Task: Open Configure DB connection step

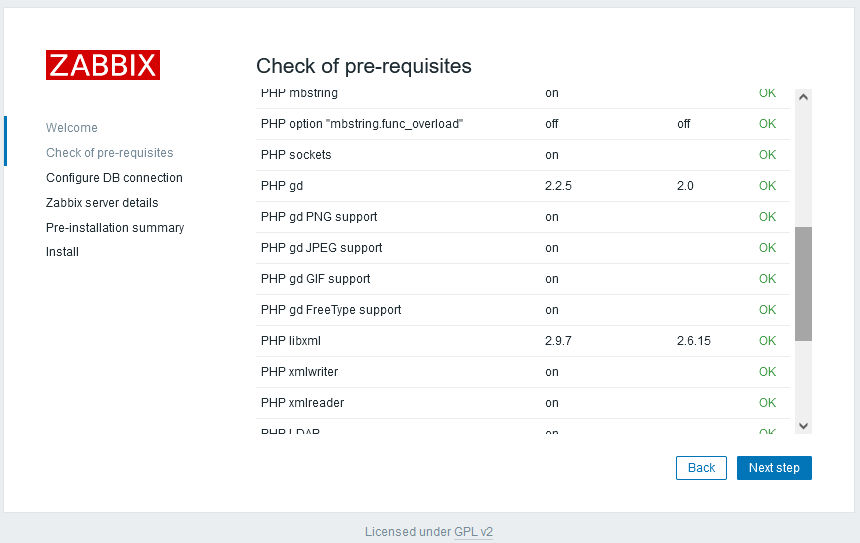Action: [114, 178]
